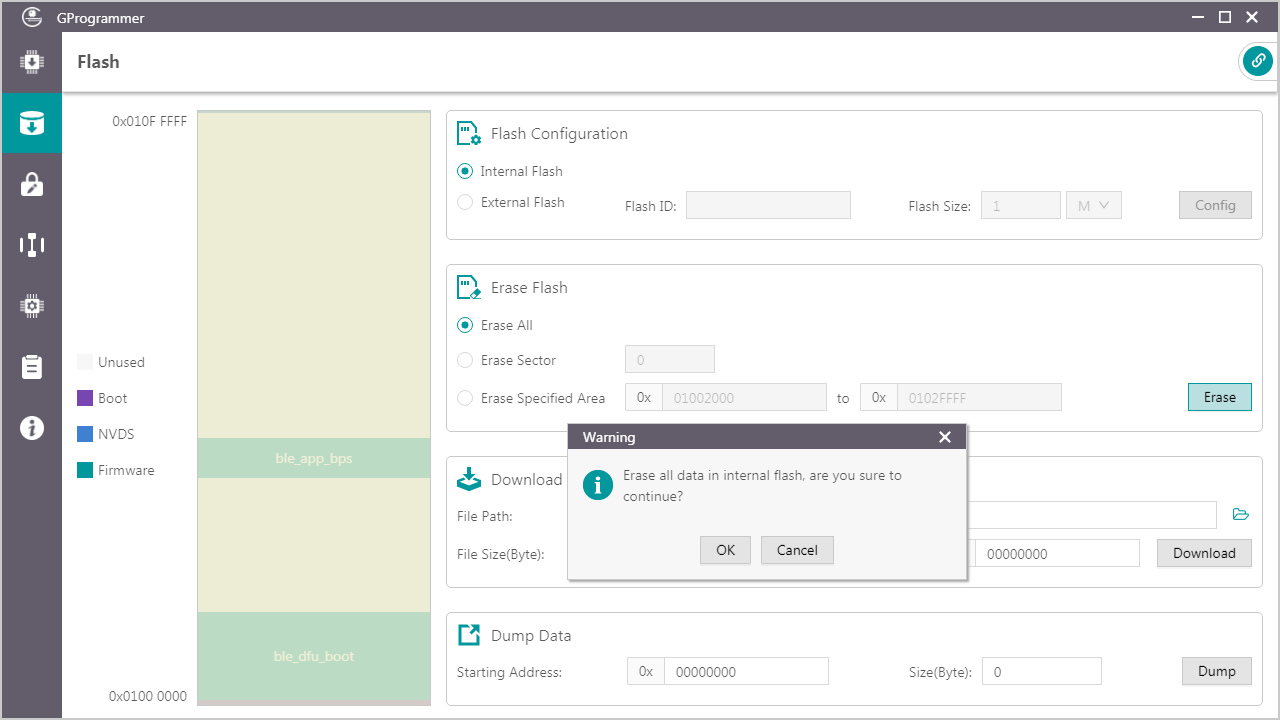Open the Help info sidebar icon

31,428
